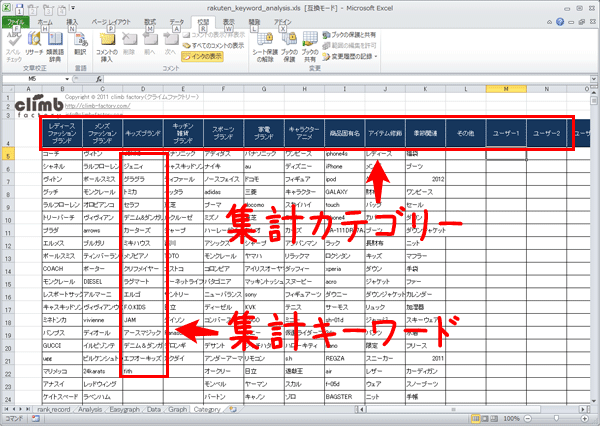Go to last sheet tab navigation arrow
Viewport: 600px width, 426px height.
(x=28, y=409)
